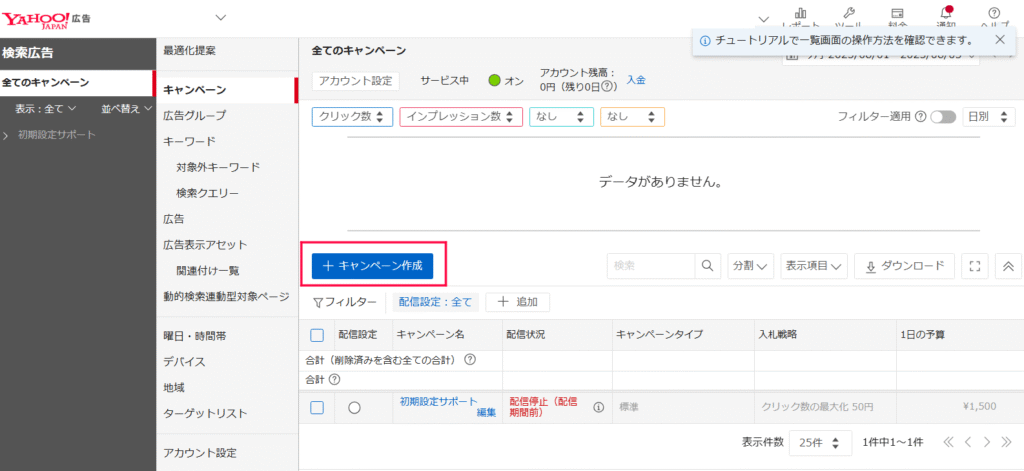The width and height of the screenshot is (1024, 471).
Task: Open 曜日・時間帯 menu item
Action: pos(195,336)
